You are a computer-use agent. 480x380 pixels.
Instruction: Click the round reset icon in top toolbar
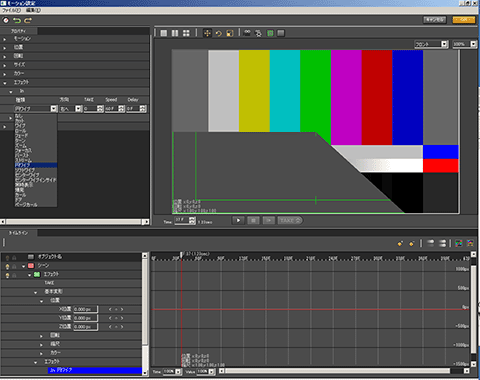coord(6,20)
